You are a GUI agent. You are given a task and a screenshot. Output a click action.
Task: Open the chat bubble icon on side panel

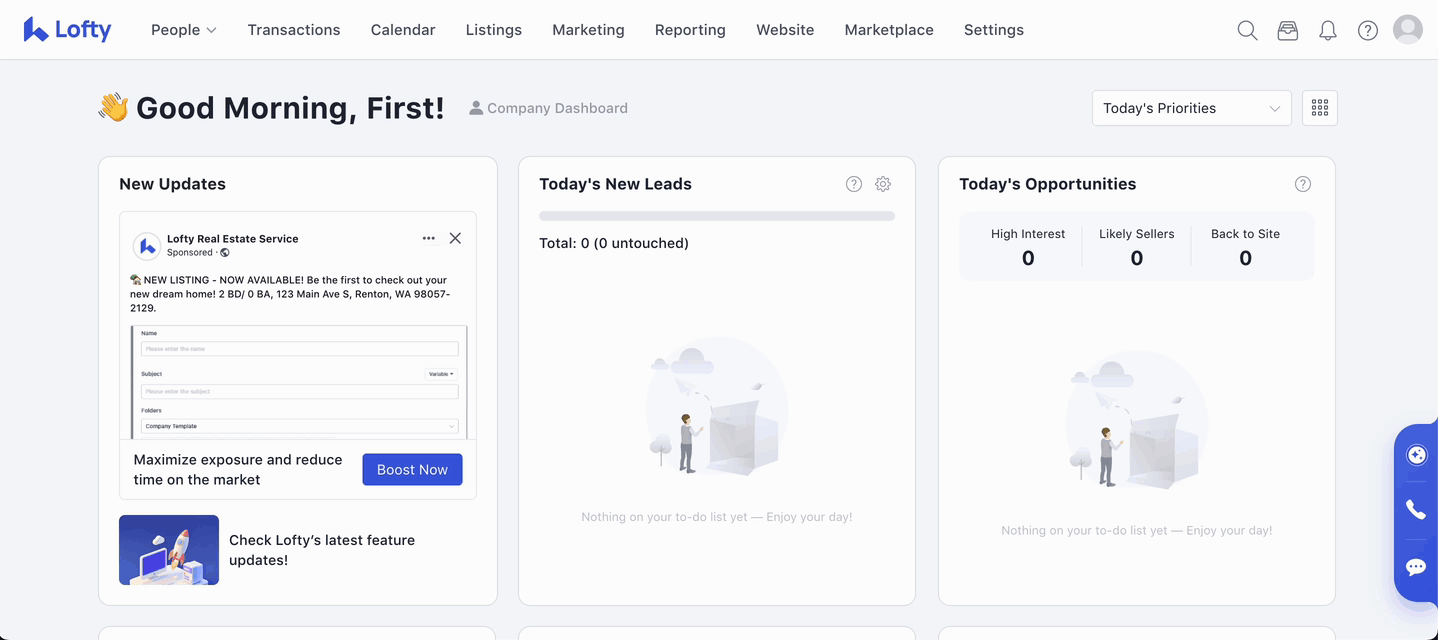(x=1415, y=567)
